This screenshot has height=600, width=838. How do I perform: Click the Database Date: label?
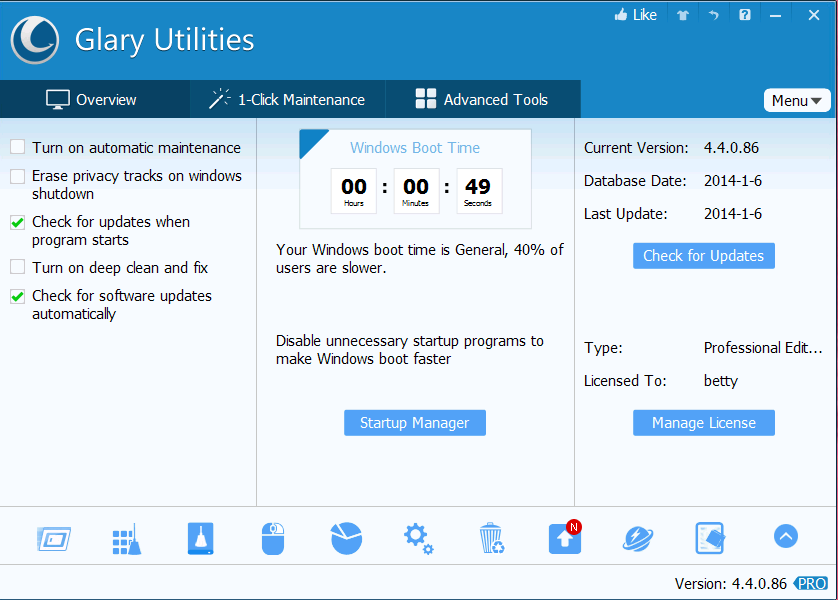tap(635, 181)
